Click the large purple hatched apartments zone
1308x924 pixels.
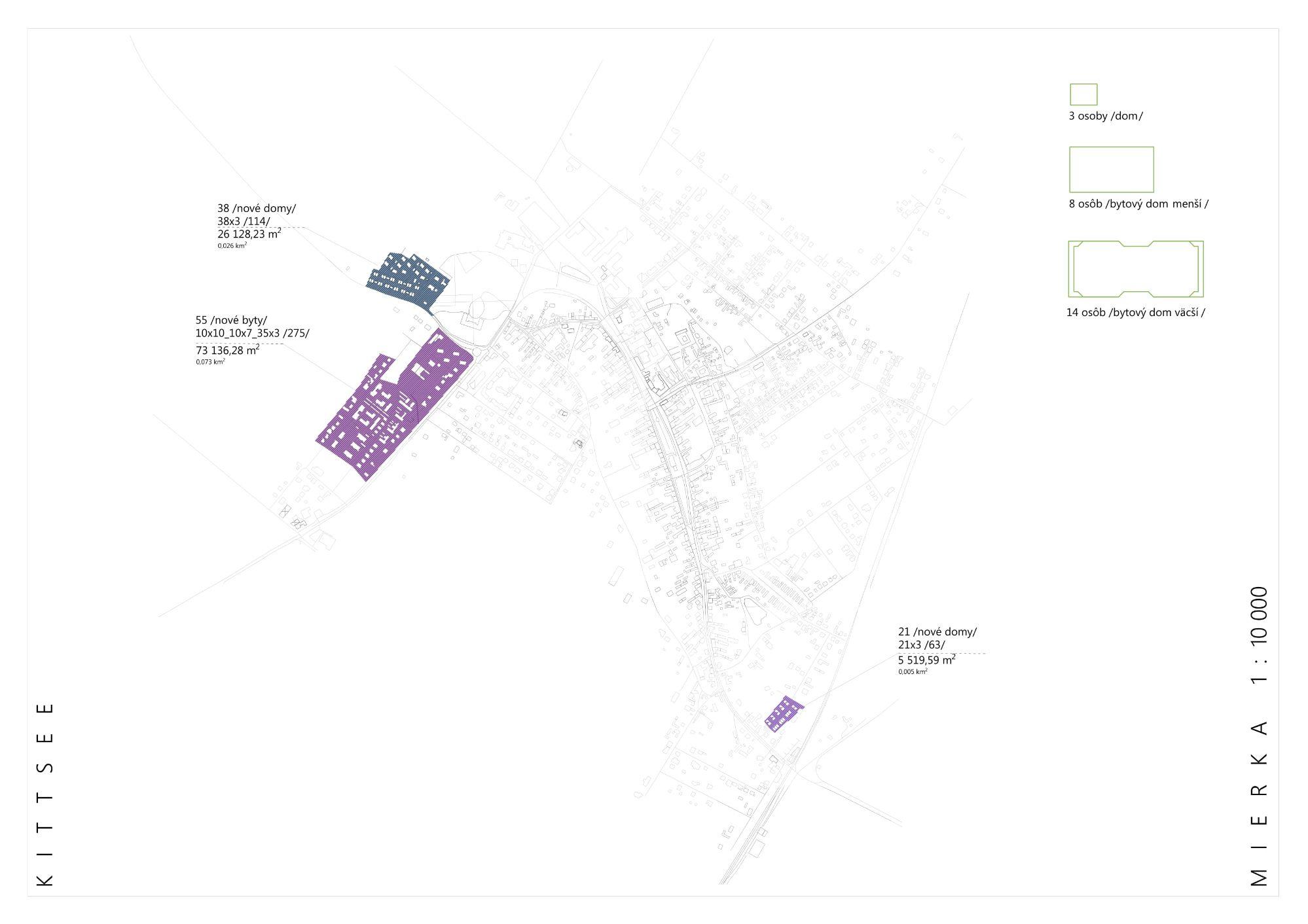tap(396, 406)
